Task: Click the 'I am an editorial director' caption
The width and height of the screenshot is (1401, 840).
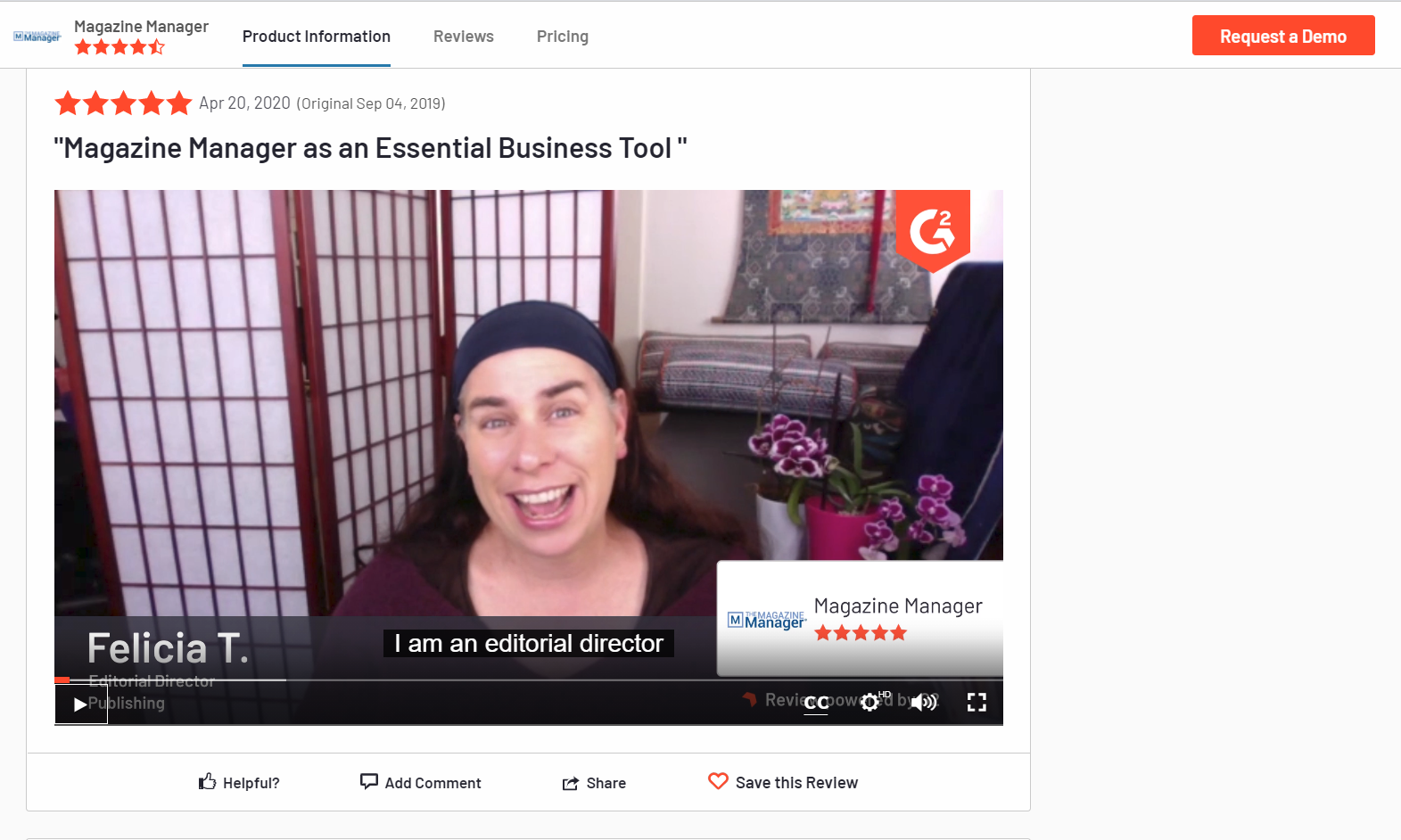Action: 529,643
